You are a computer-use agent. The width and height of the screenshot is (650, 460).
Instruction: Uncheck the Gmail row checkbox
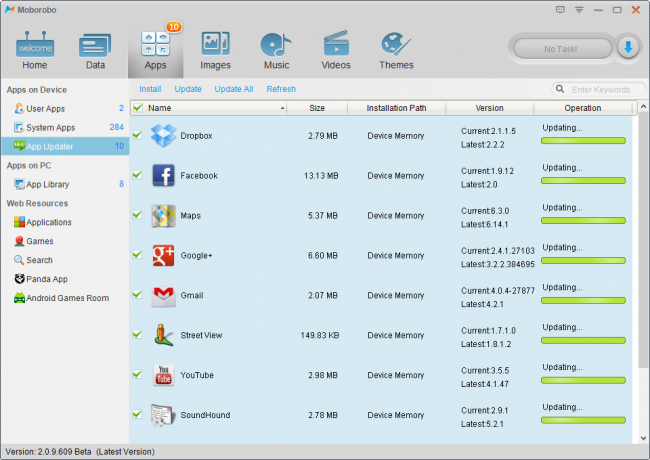pyautogui.click(x=137, y=295)
